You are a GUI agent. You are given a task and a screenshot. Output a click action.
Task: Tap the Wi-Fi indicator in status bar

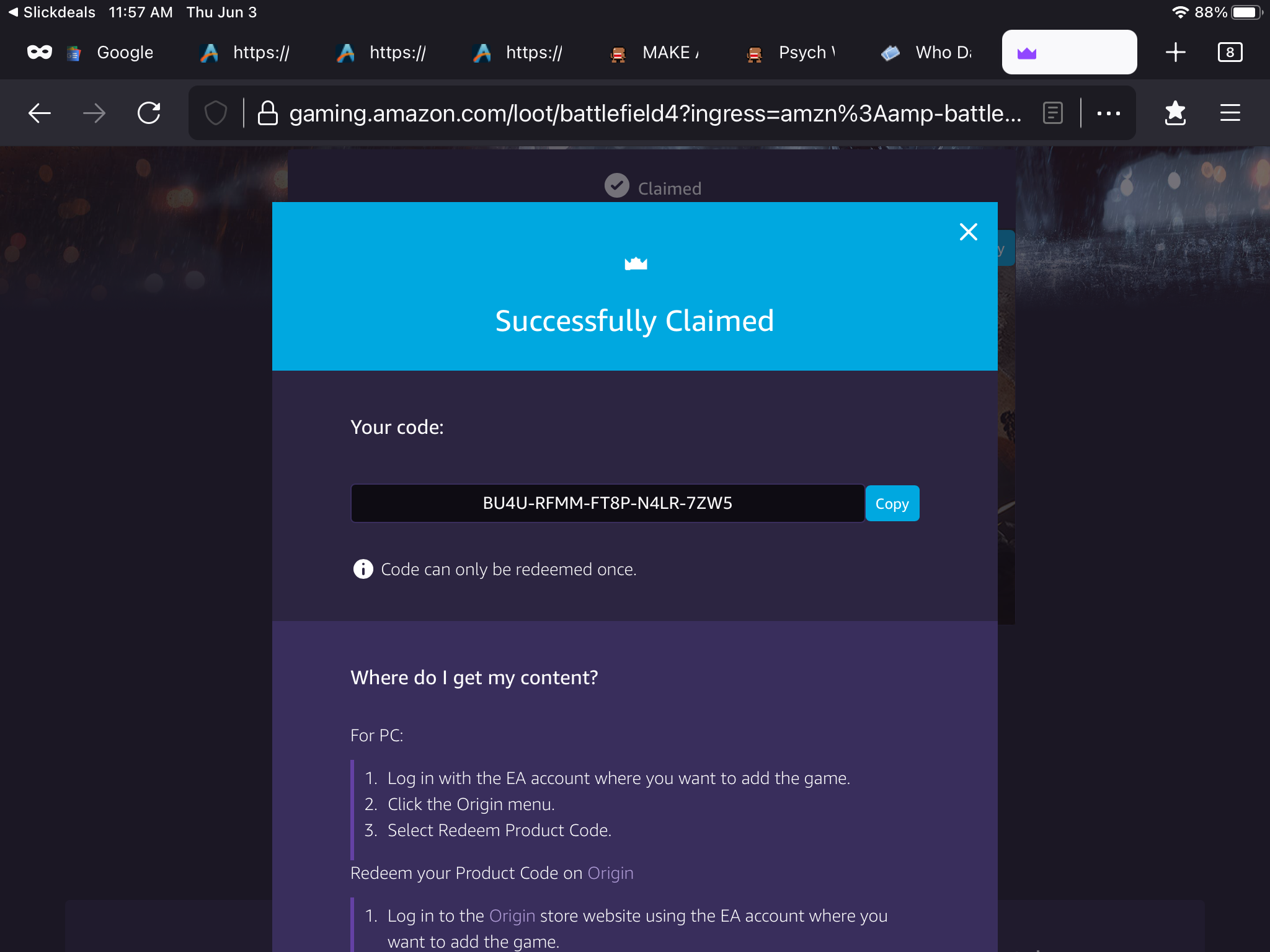(1179, 12)
